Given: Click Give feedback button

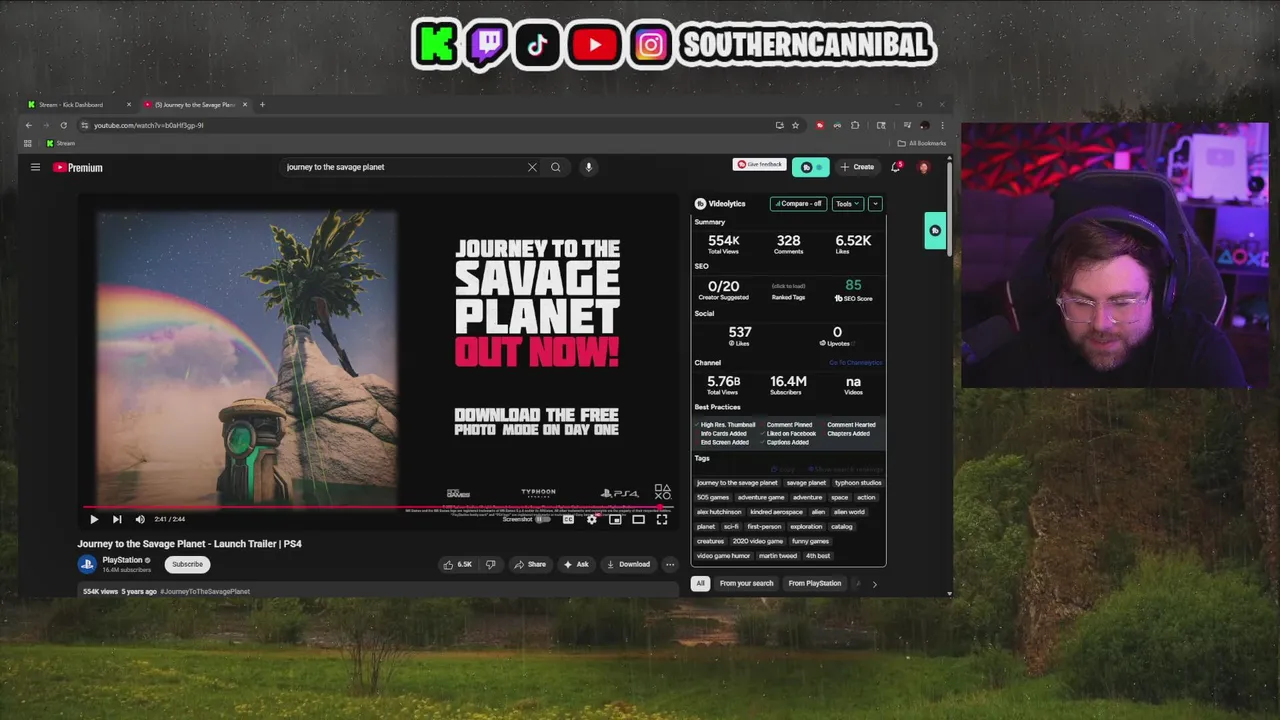Looking at the screenshot, I should click(760, 164).
